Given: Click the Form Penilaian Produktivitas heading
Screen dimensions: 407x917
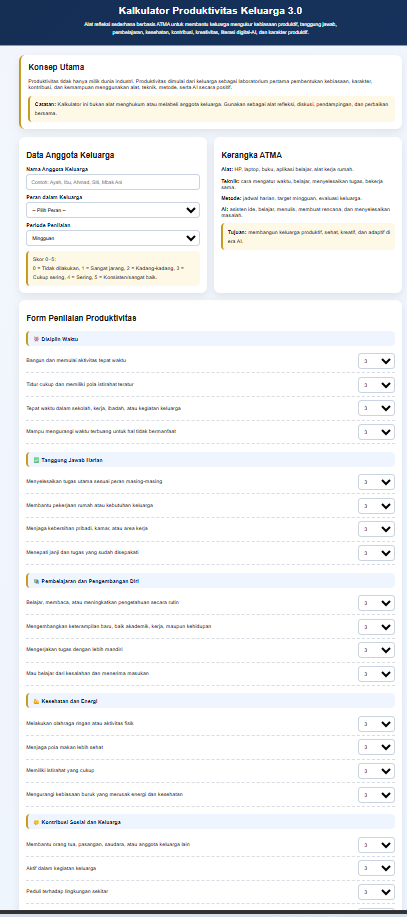Looking at the screenshot, I should [81, 318].
